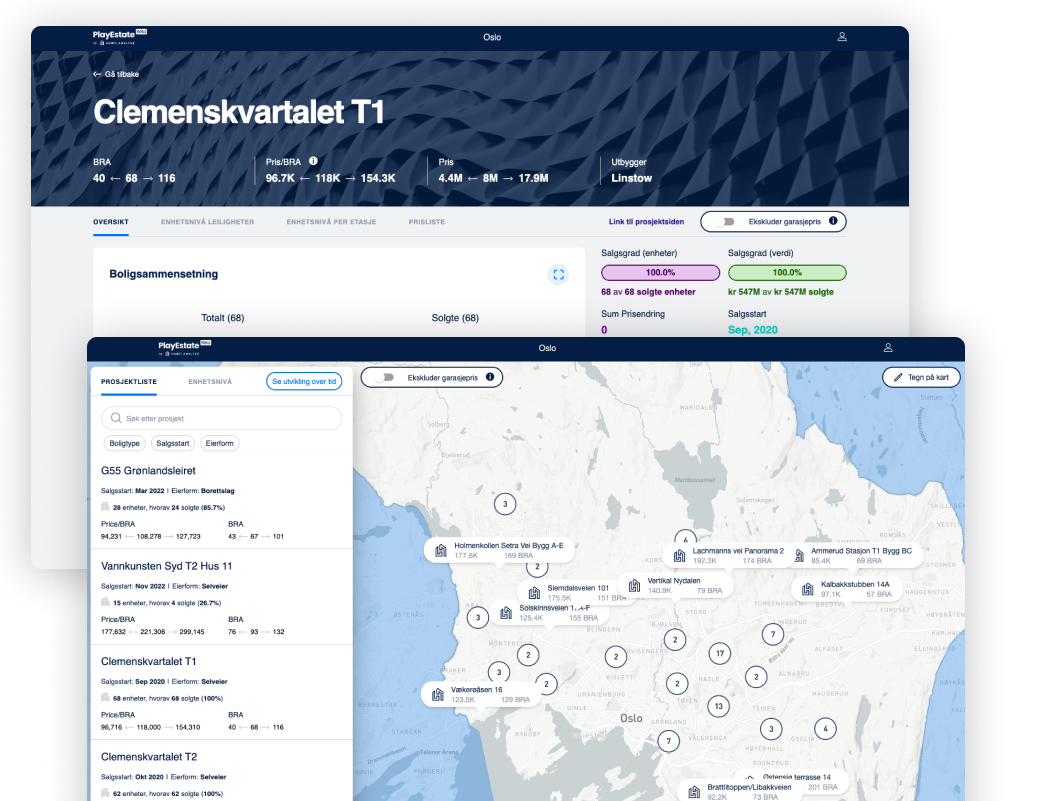Click Ammerud Stasjon T1 Bygg BC marker icon
This screenshot has width=1053, height=801.
pos(799,555)
